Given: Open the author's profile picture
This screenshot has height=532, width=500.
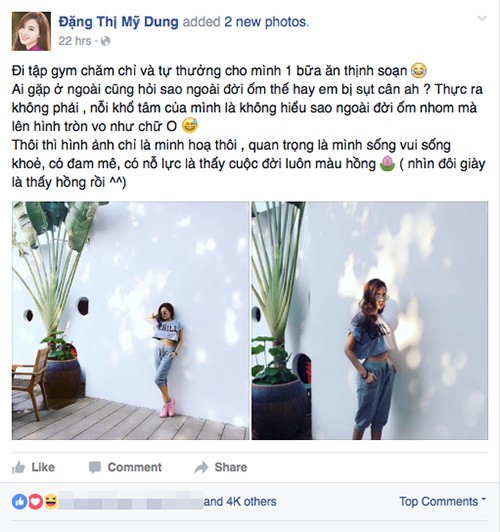Looking at the screenshot, I should [x=32, y=31].
